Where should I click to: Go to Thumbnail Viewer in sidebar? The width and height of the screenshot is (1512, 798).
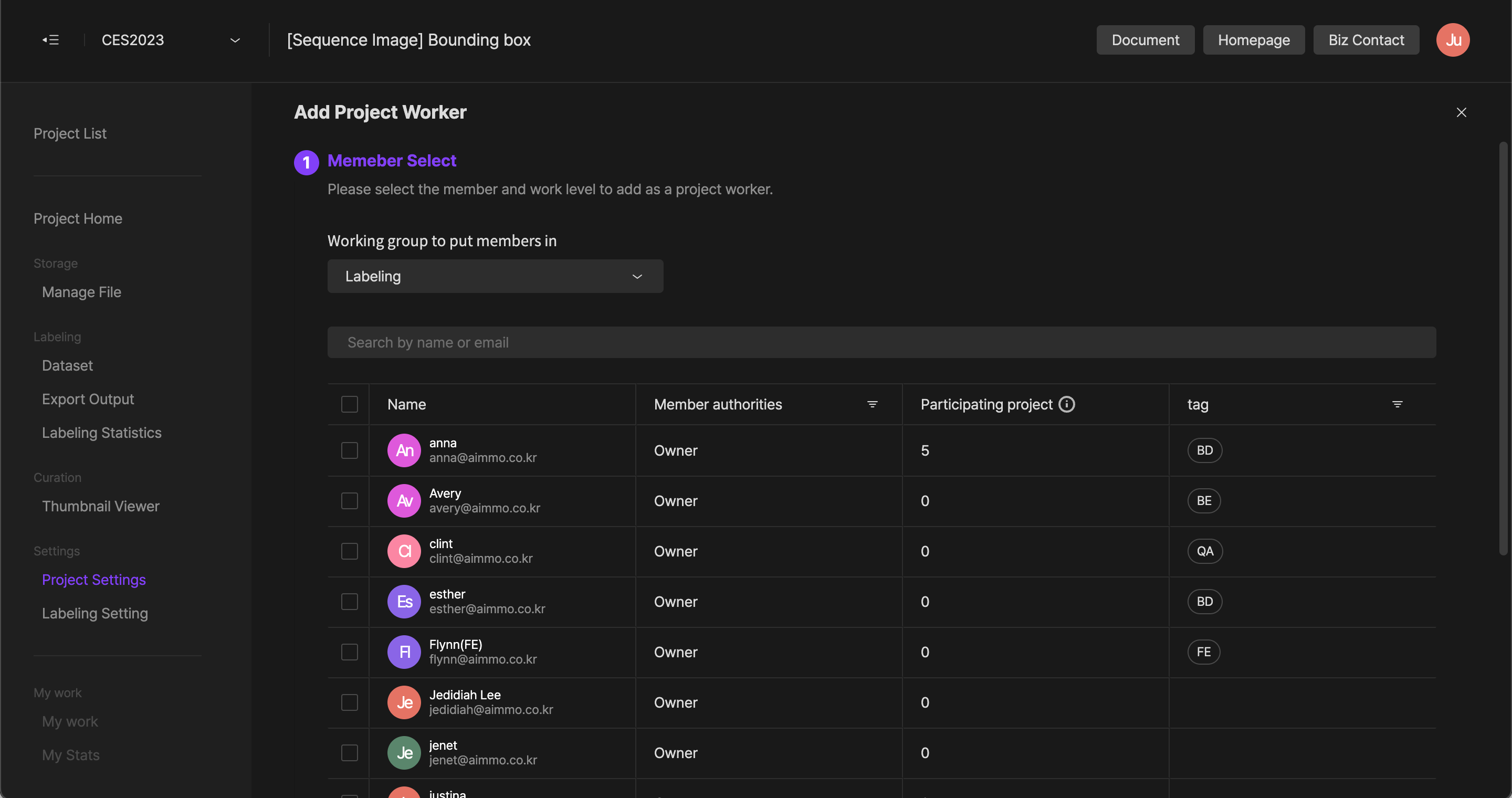click(x=100, y=506)
